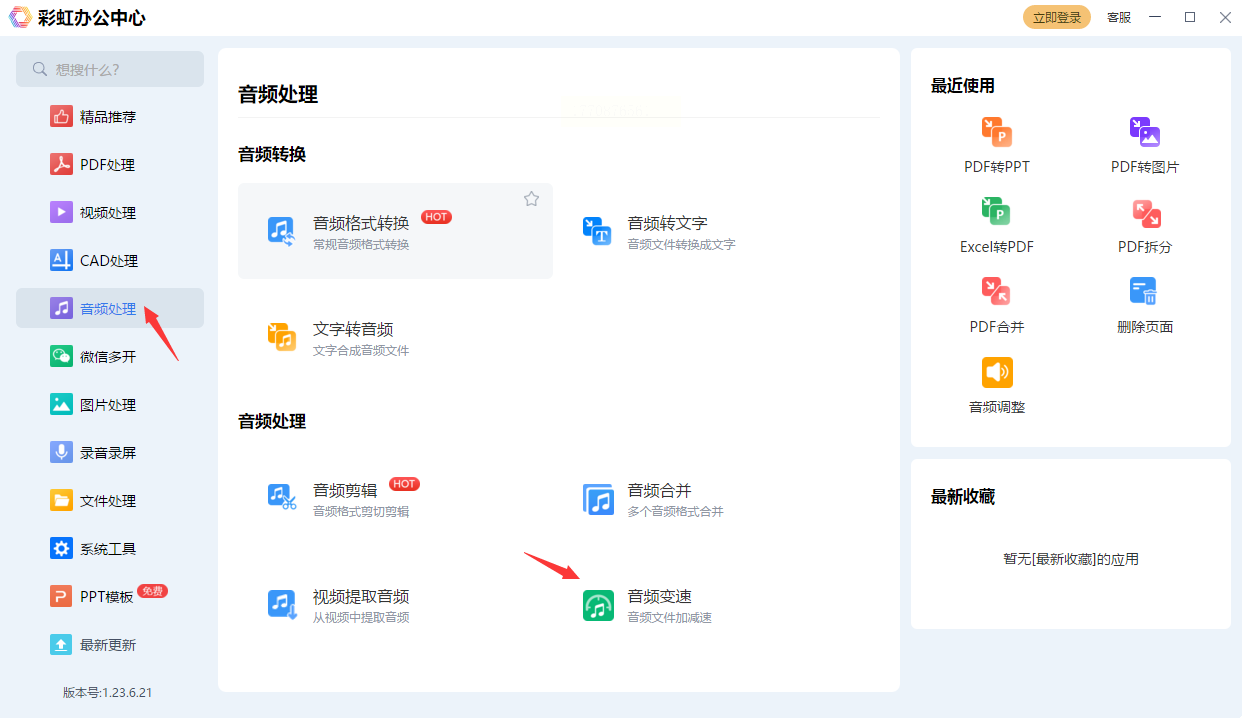Open the 视频提取音频 tool icon
Screen dimensions: 1242x718
[x=282, y=604]
